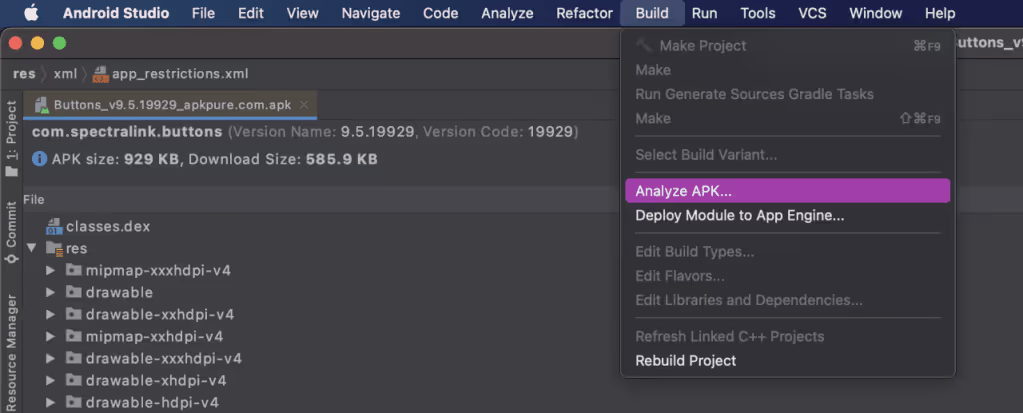Viewport: 1023px width, 413px height.
Task: Expand the drawable-xxxhdpi-v4 folder
Action: tap(50, 358)
